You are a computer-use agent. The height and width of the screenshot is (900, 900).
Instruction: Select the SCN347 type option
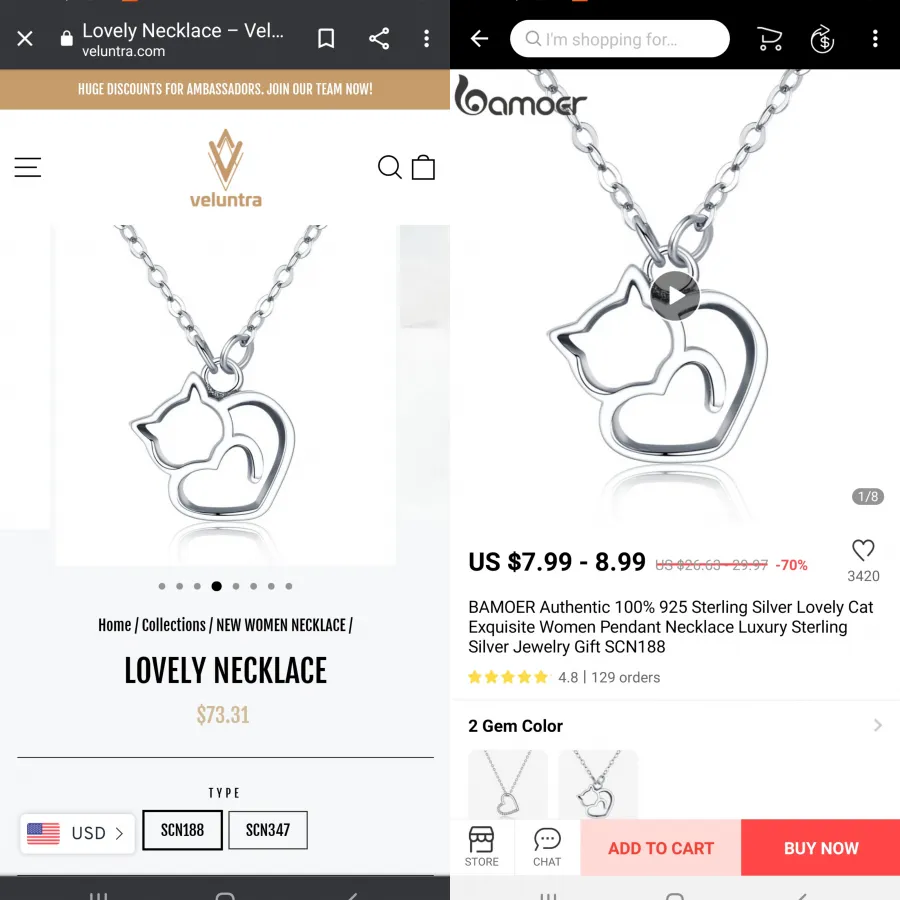pos(268,830)
